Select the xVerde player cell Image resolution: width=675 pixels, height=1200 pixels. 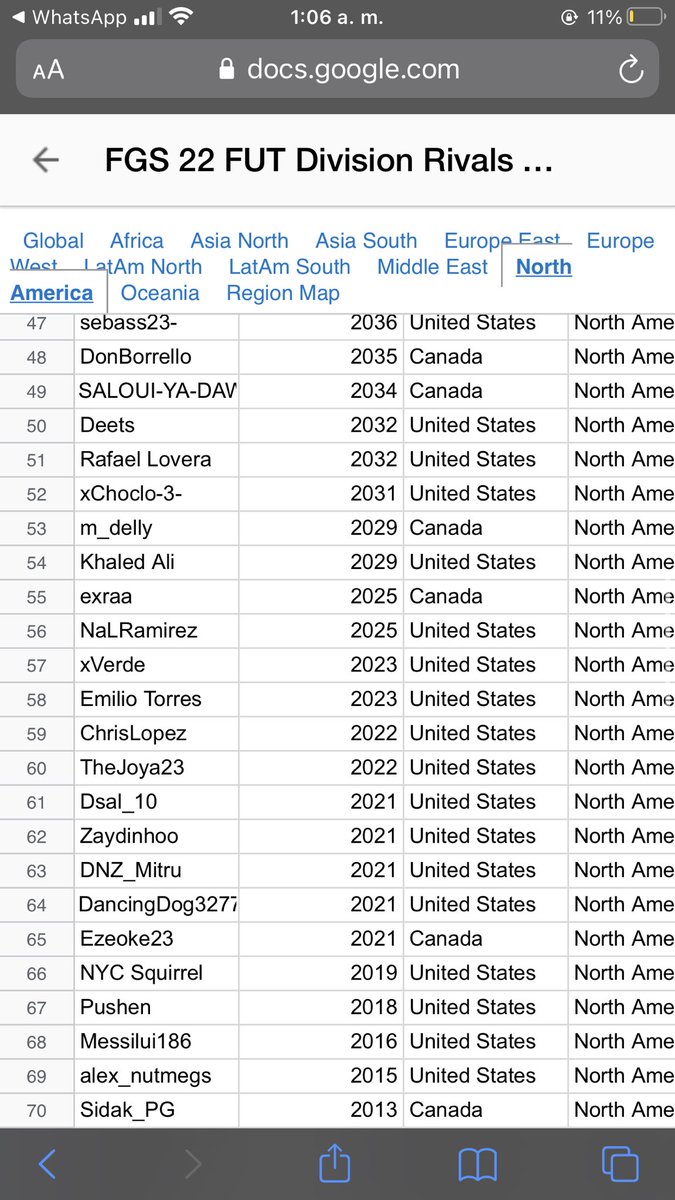(x=156, y=664)
